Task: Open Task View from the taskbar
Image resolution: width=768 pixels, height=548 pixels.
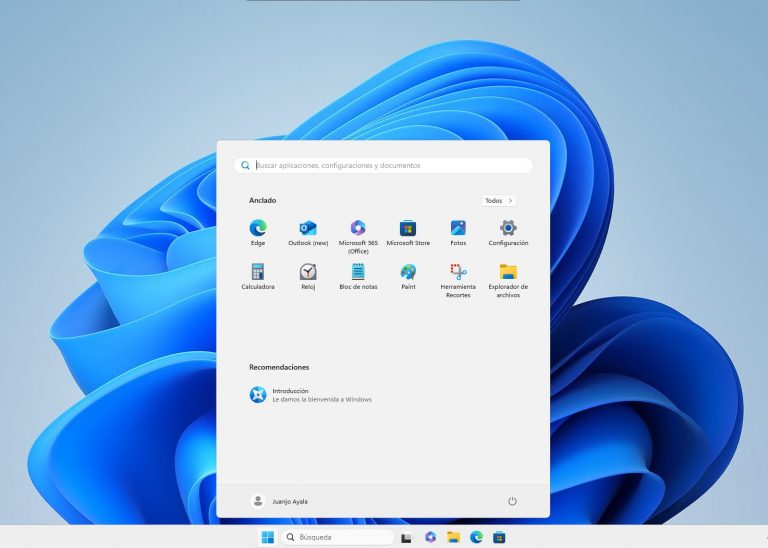Action: (406, 538)
